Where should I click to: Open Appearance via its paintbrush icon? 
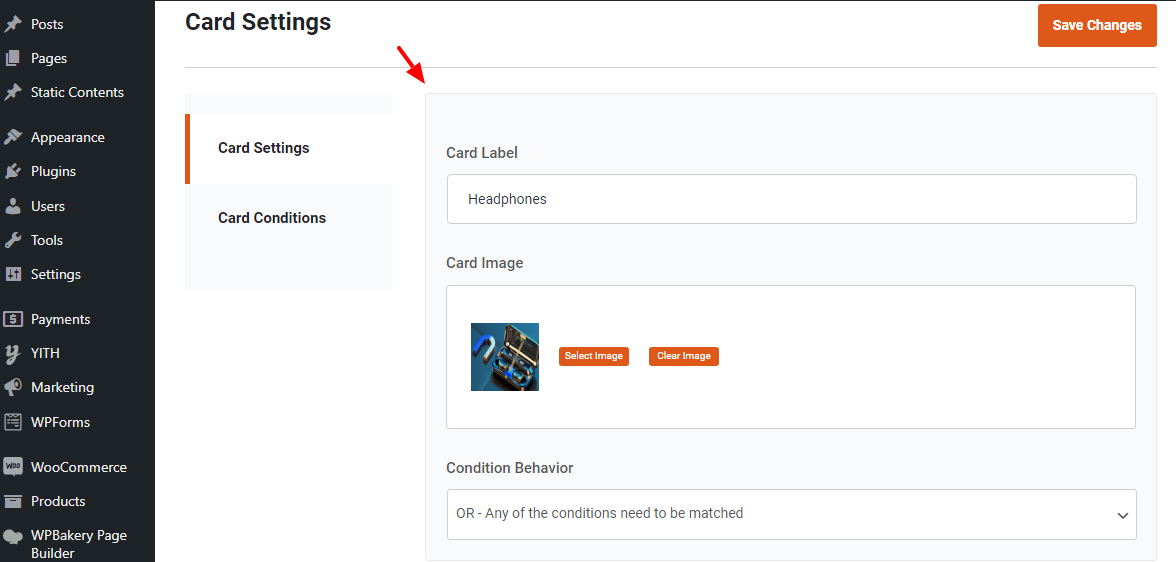[x=13, y=137]
